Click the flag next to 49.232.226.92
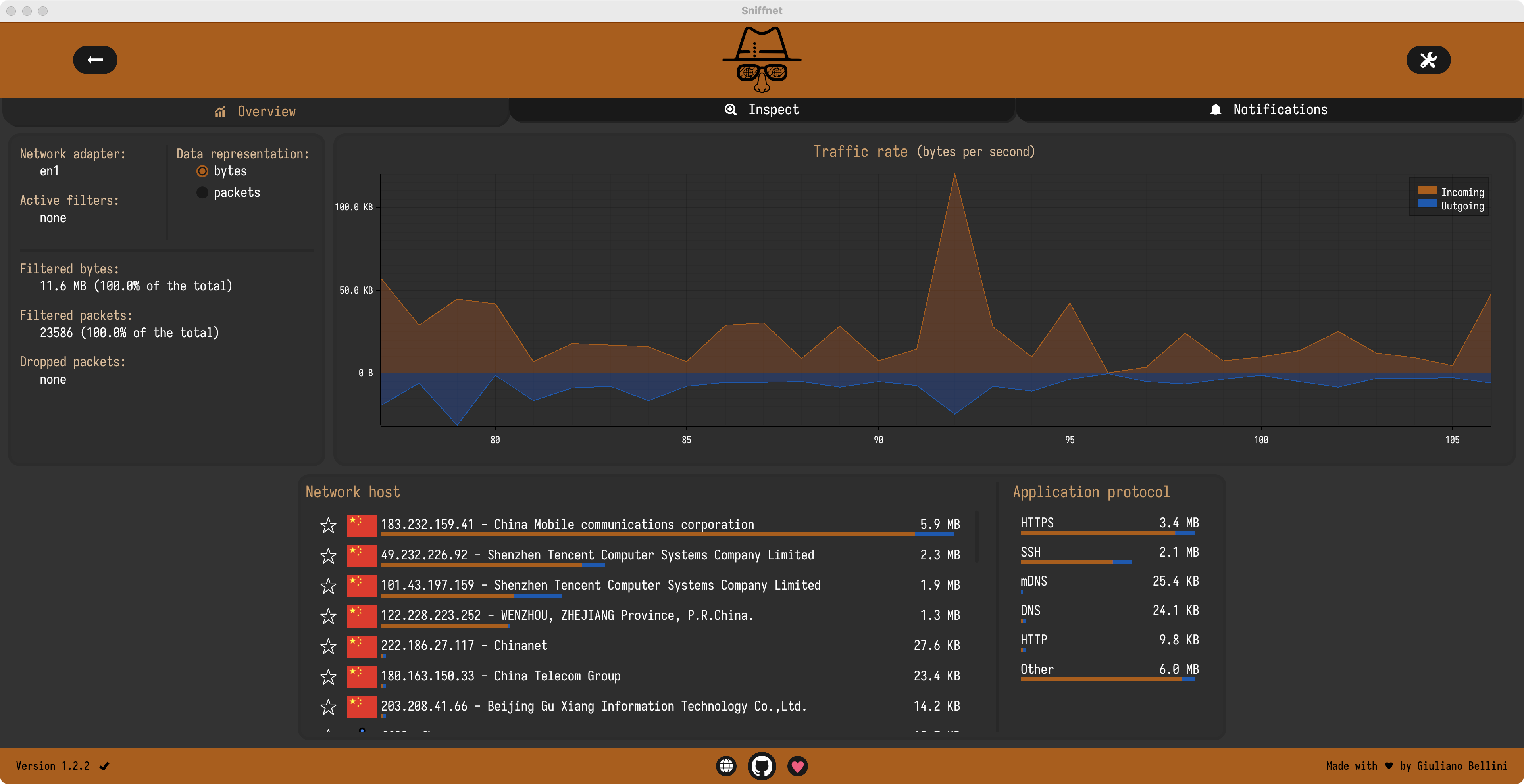 (362, 555)
